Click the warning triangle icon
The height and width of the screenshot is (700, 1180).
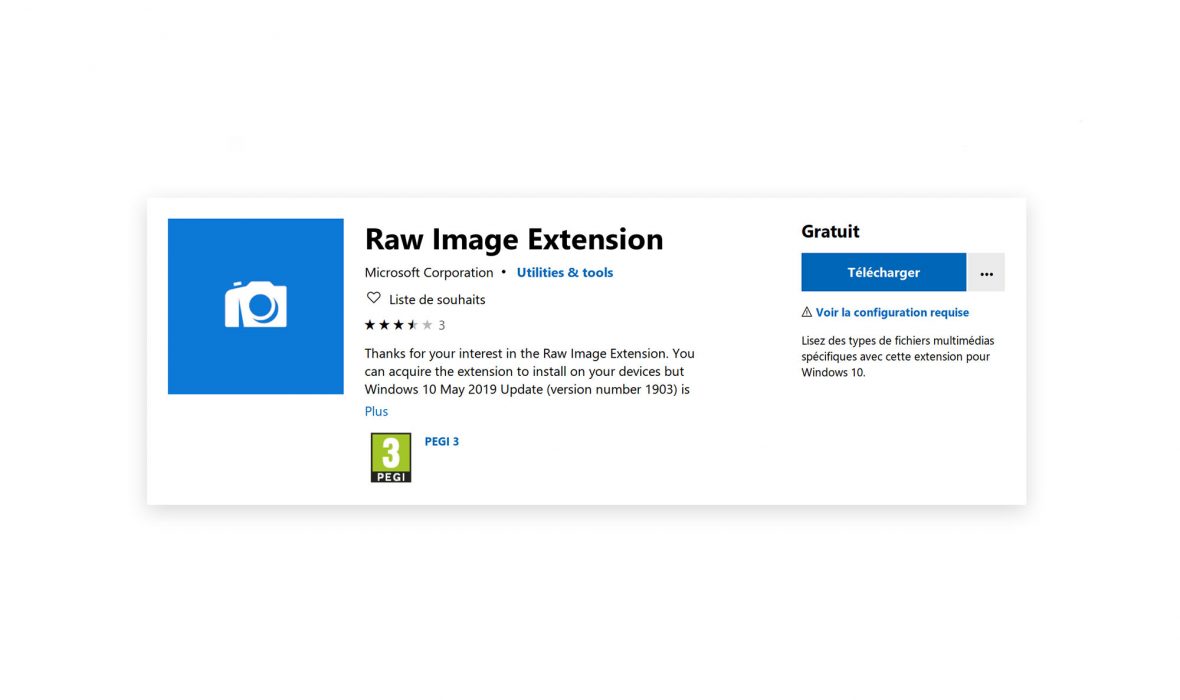pyautogui.click(x=807, y=312)
